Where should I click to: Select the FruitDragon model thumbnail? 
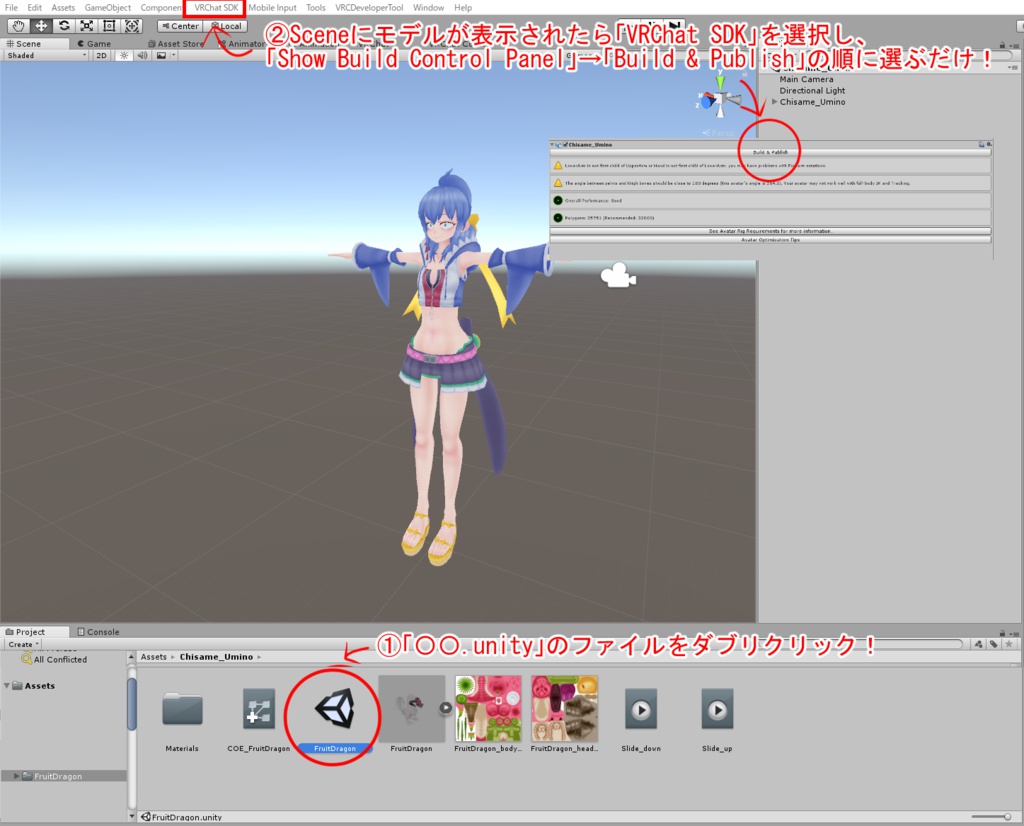[x=411, y=708]
